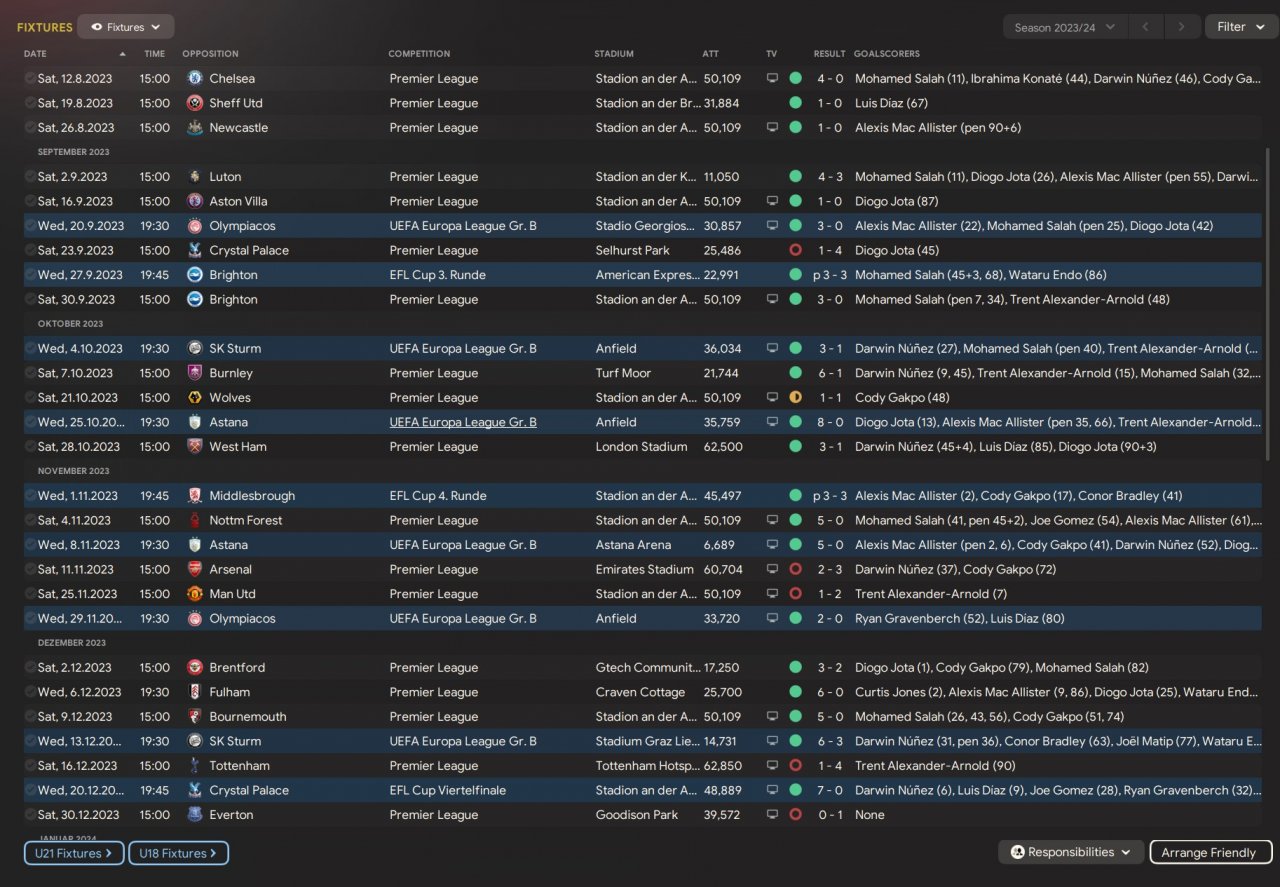Viewport: 1280px width, 887px height.
Task: Click the Aston Villa club badge
Action: coord(195,201)
